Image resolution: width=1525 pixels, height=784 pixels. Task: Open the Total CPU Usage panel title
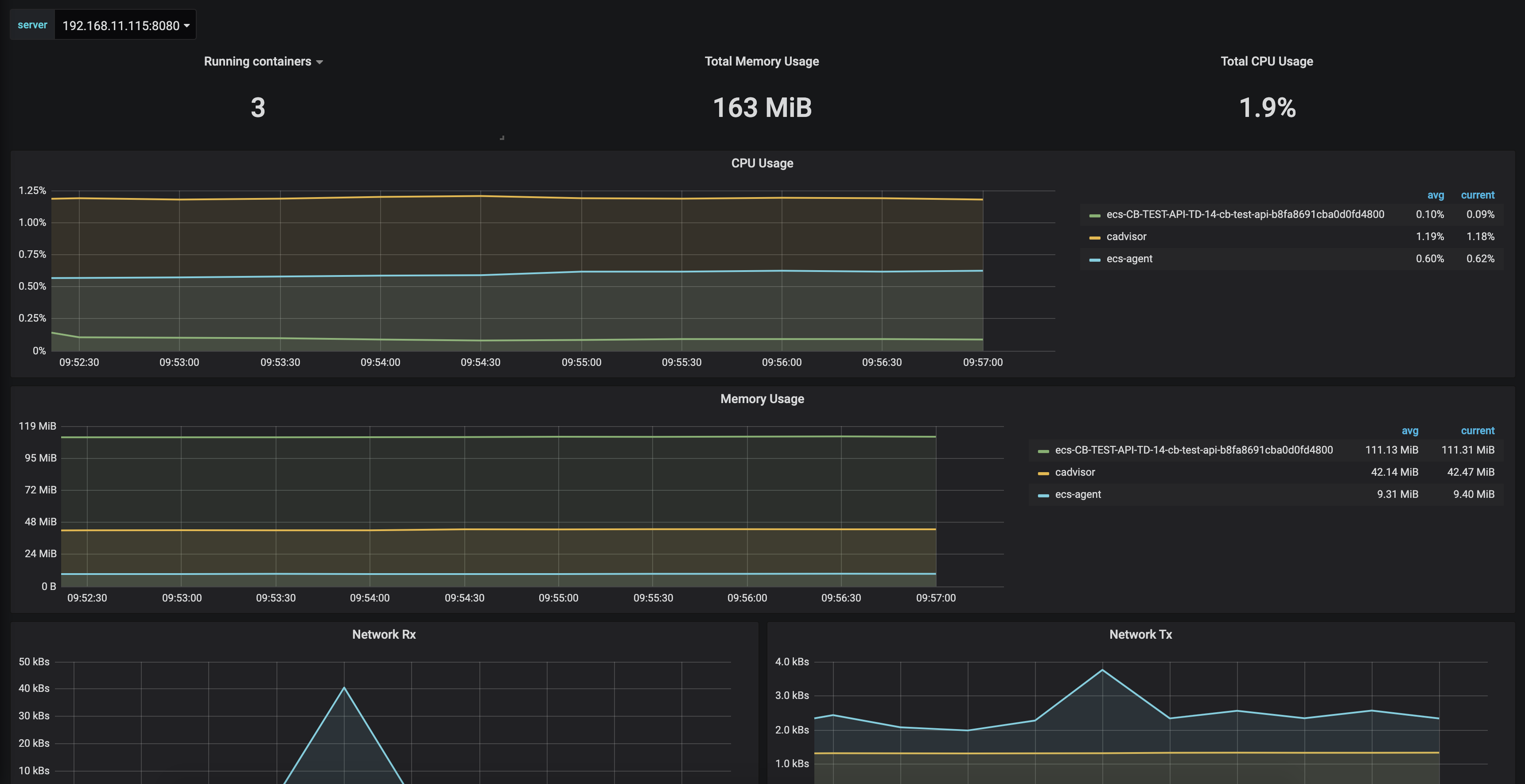[1266, 62]
